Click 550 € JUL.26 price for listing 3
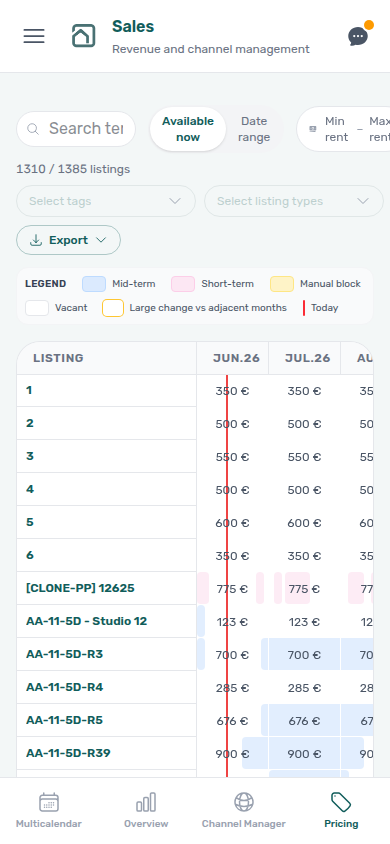The image size is (390, 844). (304, 457)
